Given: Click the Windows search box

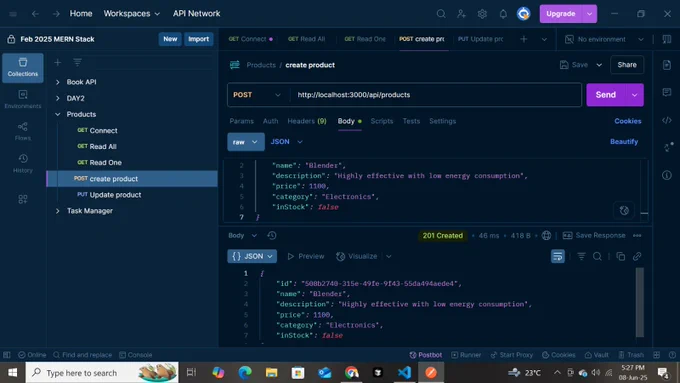Looking at the screenshot, I should (102, 373).
